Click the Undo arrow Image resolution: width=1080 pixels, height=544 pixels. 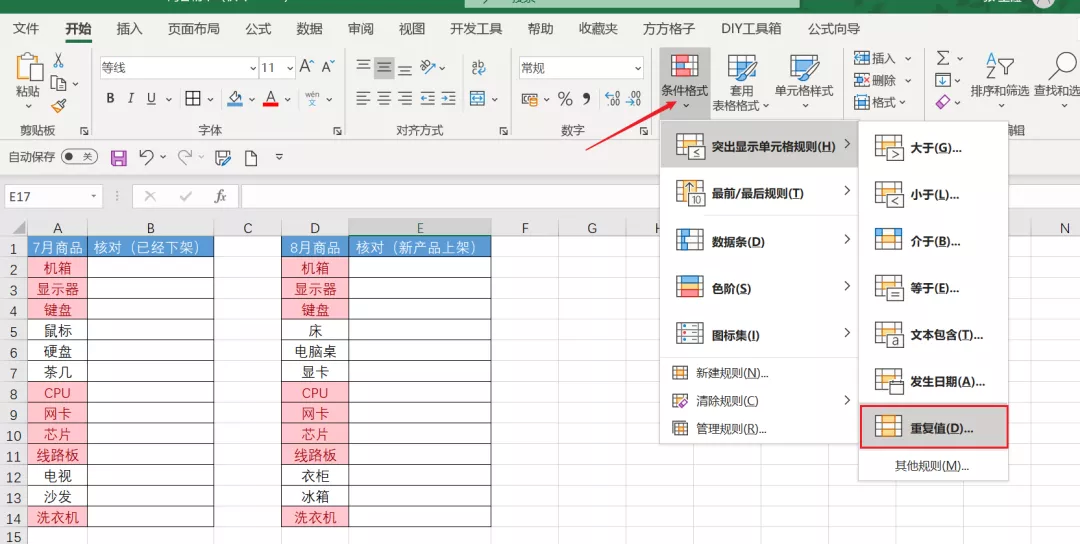[146, 158]
